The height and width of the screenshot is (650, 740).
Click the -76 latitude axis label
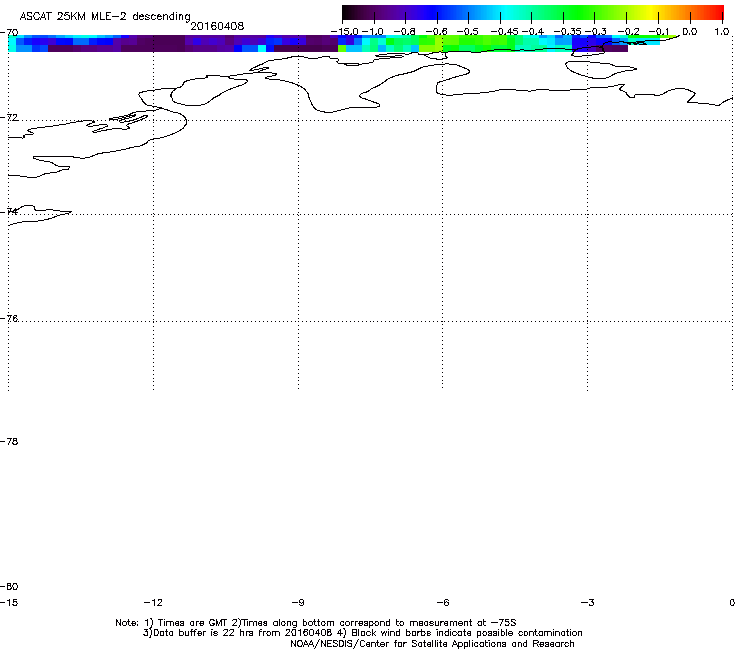(9, 319)
